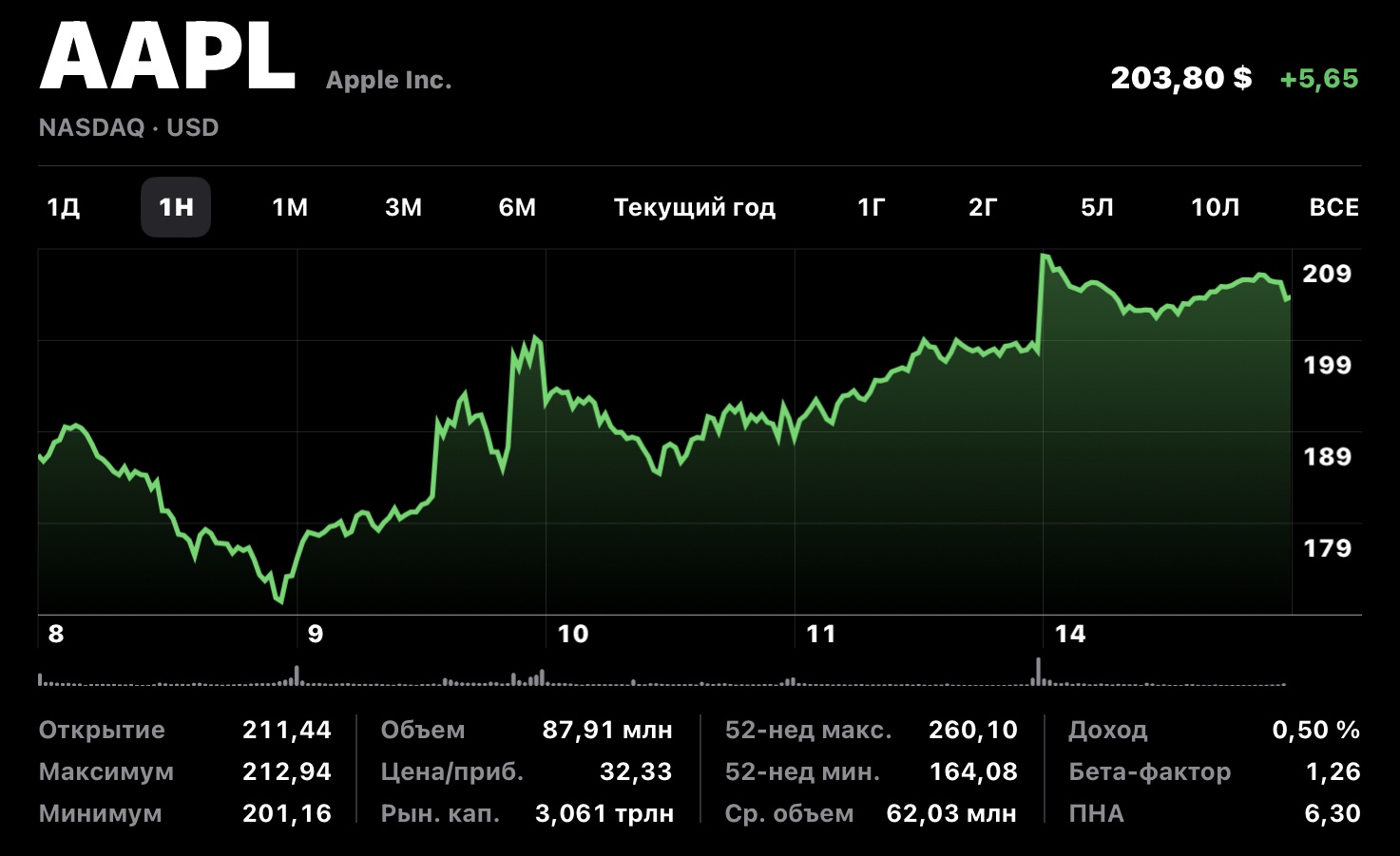Select the Текущий год range
The height and width of the screenshot is (856, 1400).
pyautogui.click(x=695, y=207)
